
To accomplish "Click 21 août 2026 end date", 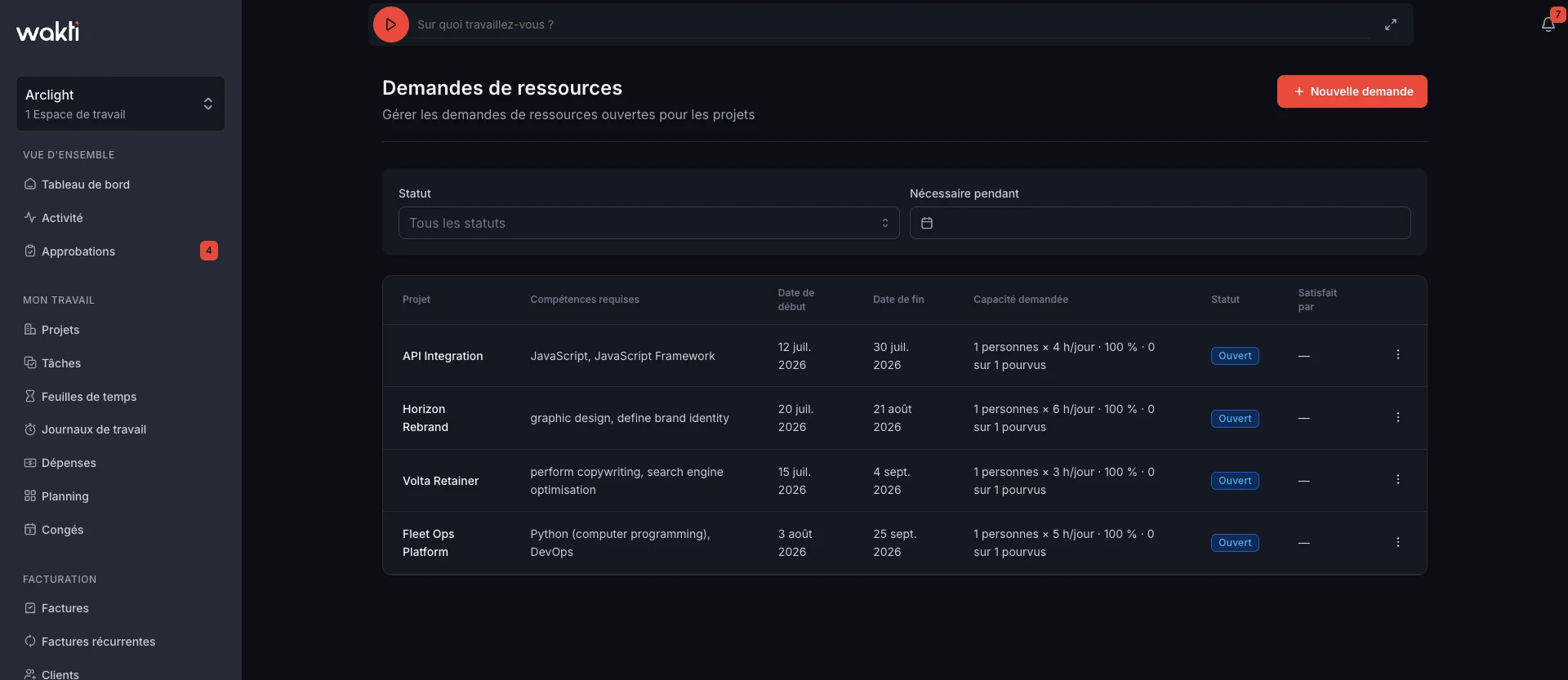I will [893, 418].
